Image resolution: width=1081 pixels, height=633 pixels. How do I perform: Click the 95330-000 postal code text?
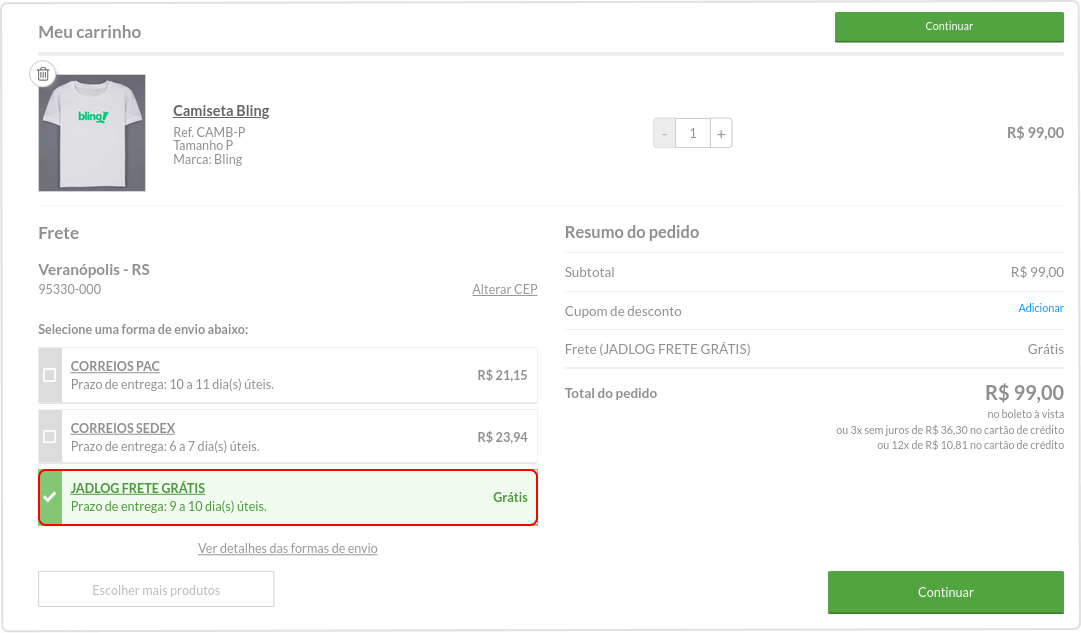click(x=70, y=290)
